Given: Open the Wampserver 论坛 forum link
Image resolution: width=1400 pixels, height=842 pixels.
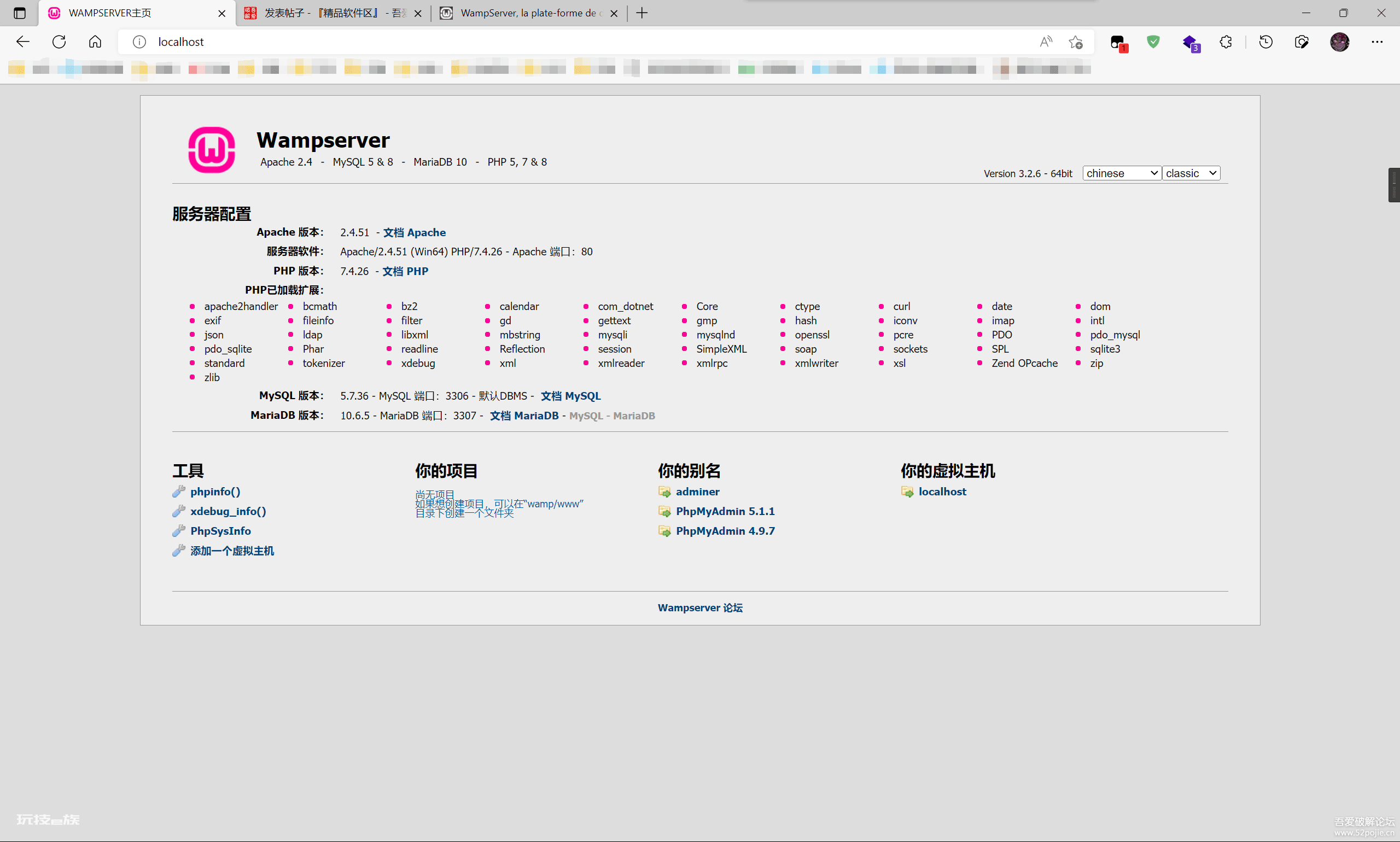Looking at the screenshot, I should 699,607.
